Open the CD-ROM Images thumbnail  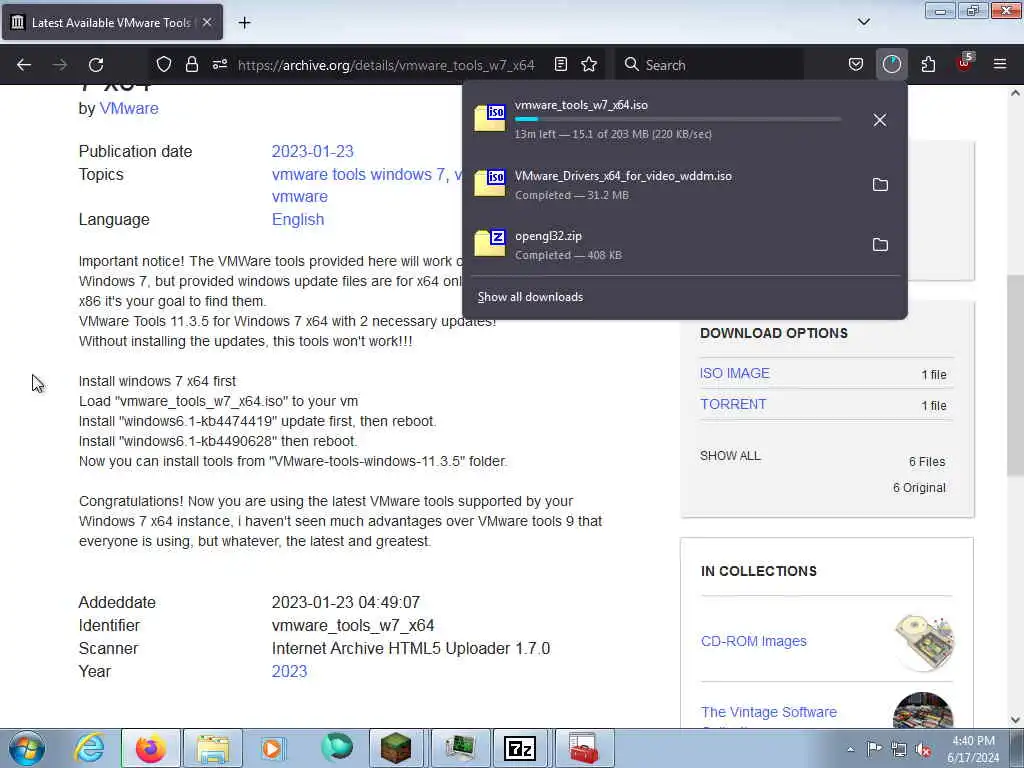[924, 642]
